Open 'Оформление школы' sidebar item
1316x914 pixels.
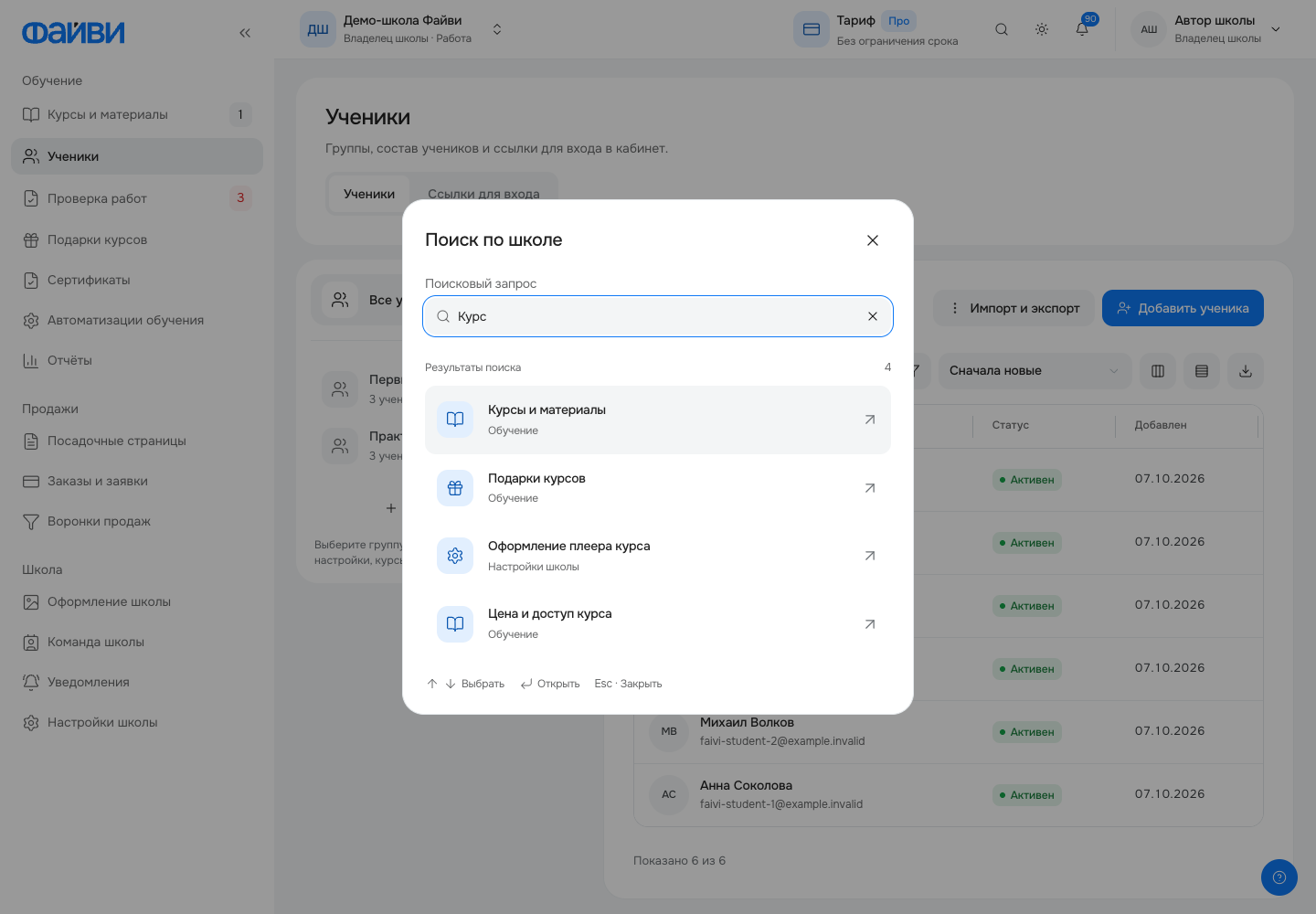point(137,601)
